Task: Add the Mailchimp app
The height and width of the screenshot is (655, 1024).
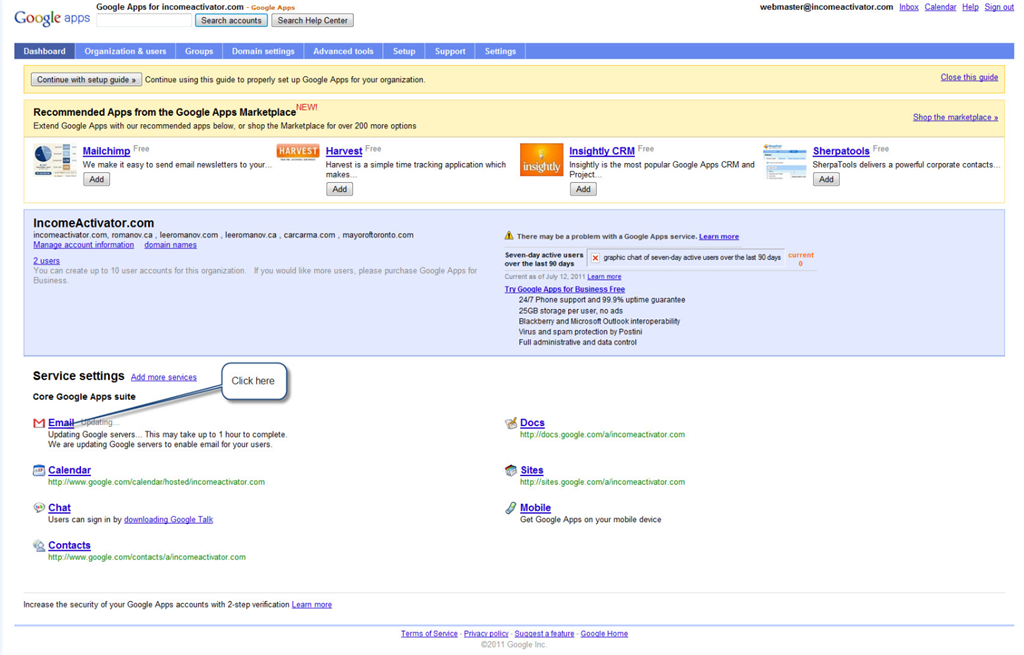Action: 97,180
